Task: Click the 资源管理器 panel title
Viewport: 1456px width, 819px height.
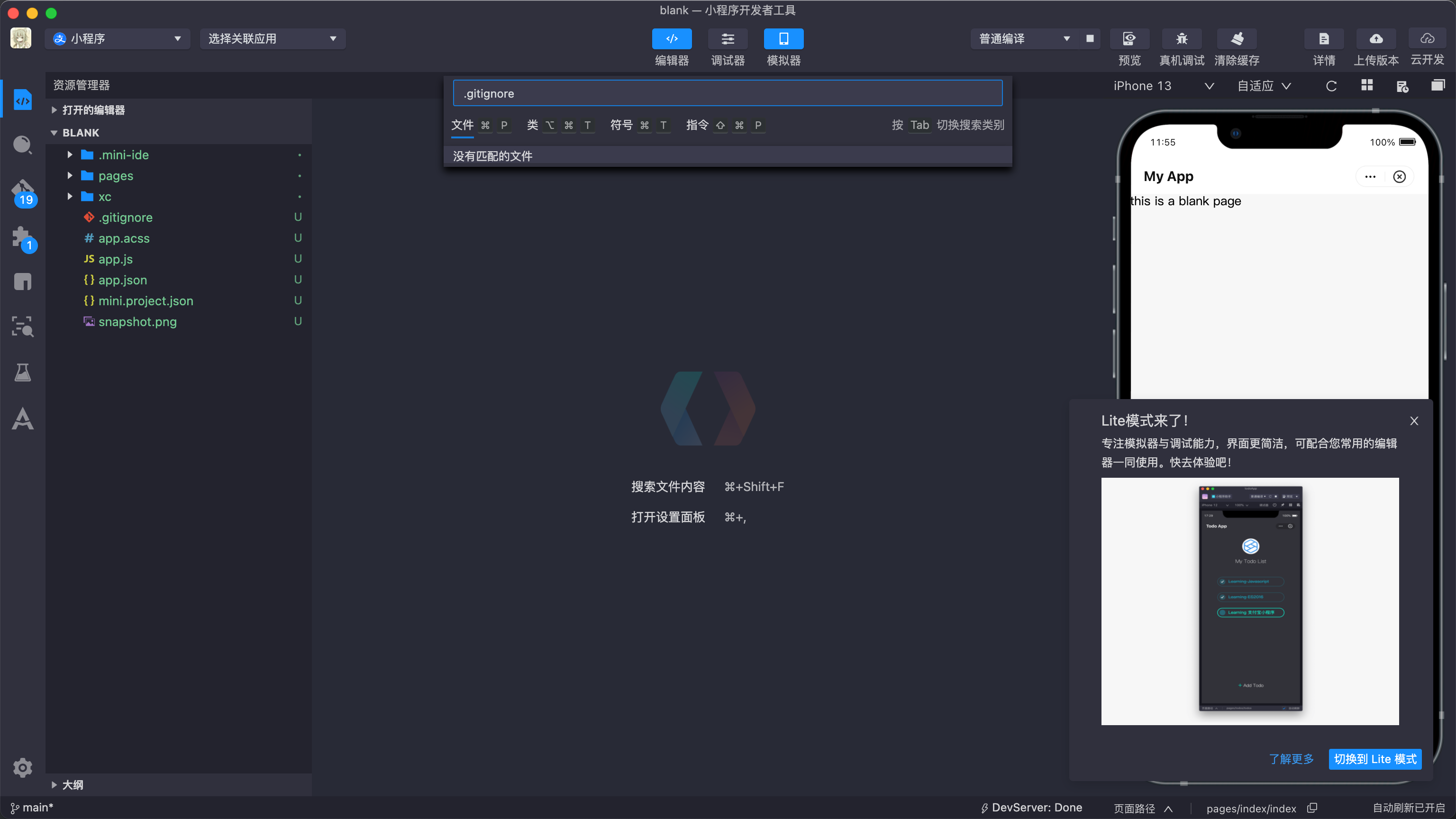Action: tap(82, 85)
